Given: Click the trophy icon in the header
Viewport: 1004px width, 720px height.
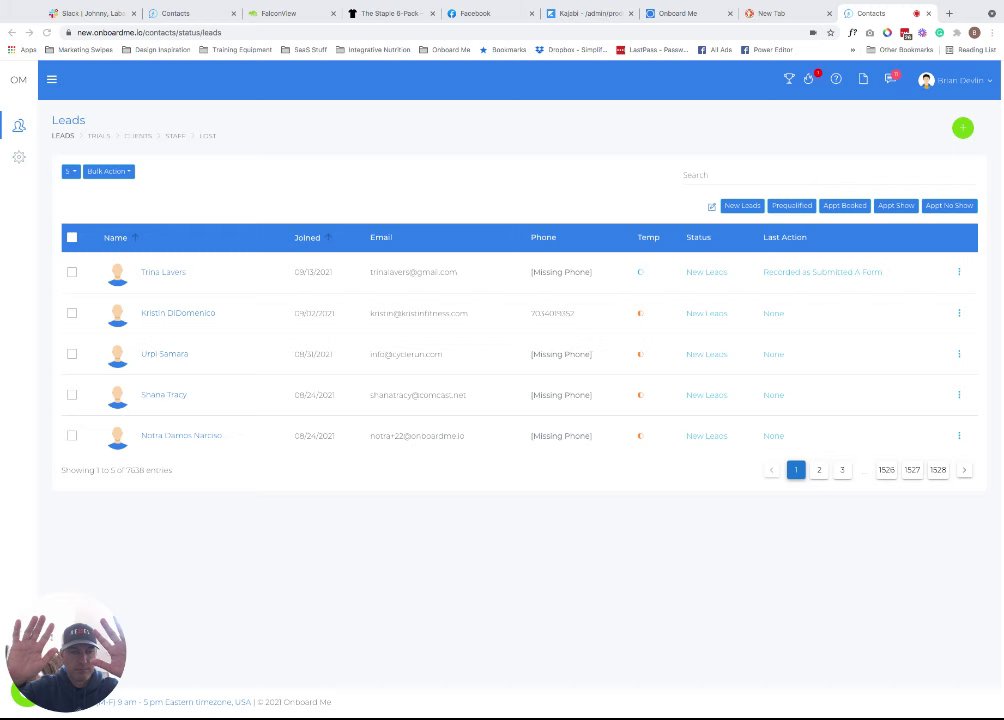Looking at the screenshot, I should (x=789, y=79).
